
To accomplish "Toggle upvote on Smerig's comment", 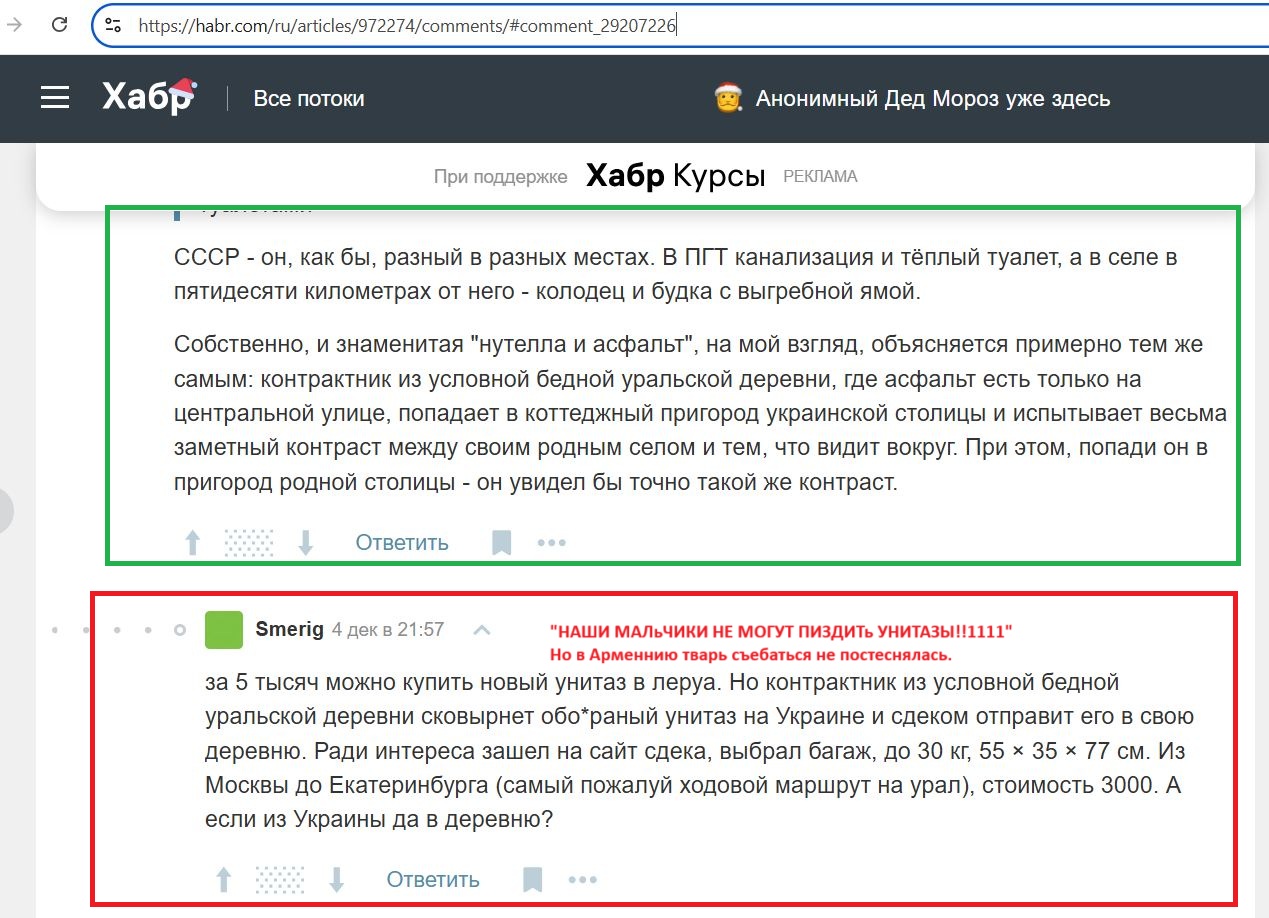I will tap(222, 878).
